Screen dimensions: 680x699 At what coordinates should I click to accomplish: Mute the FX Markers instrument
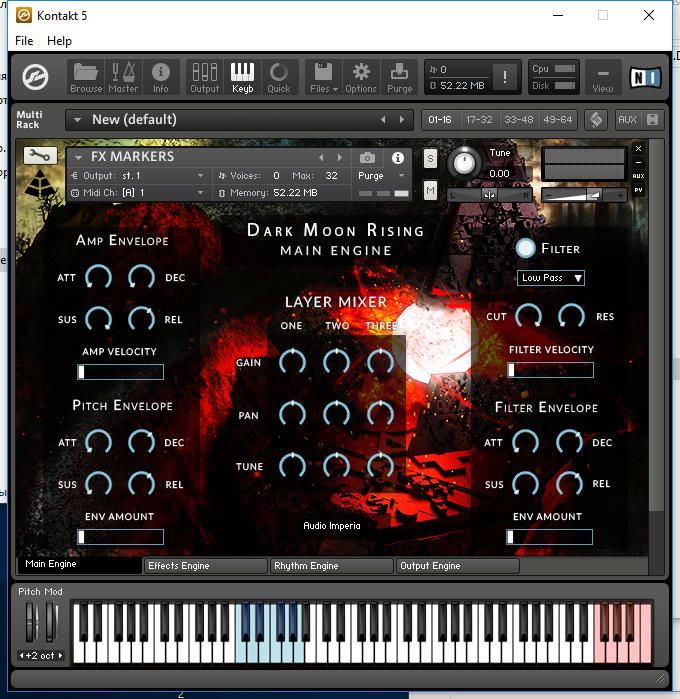[x=430, y=189]
